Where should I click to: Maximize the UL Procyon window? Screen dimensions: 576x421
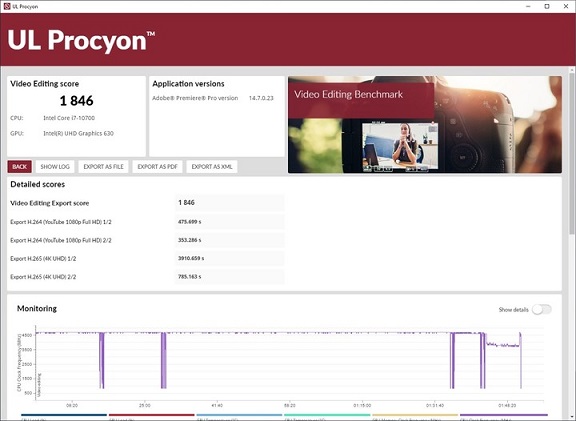point(547,6)
